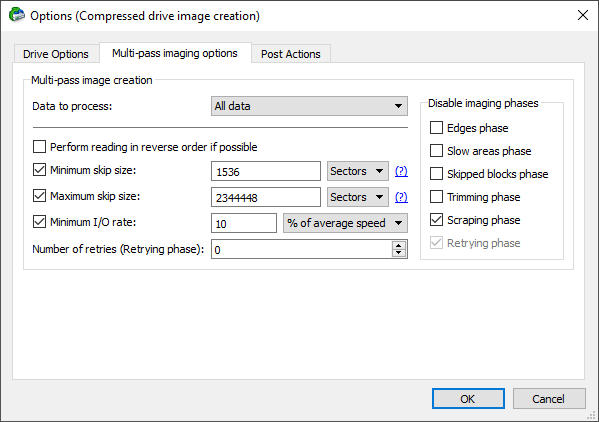Open Minimum skip size Sectors unit dropdown
This screenshot has height=422, width=599.
[358, 171]
